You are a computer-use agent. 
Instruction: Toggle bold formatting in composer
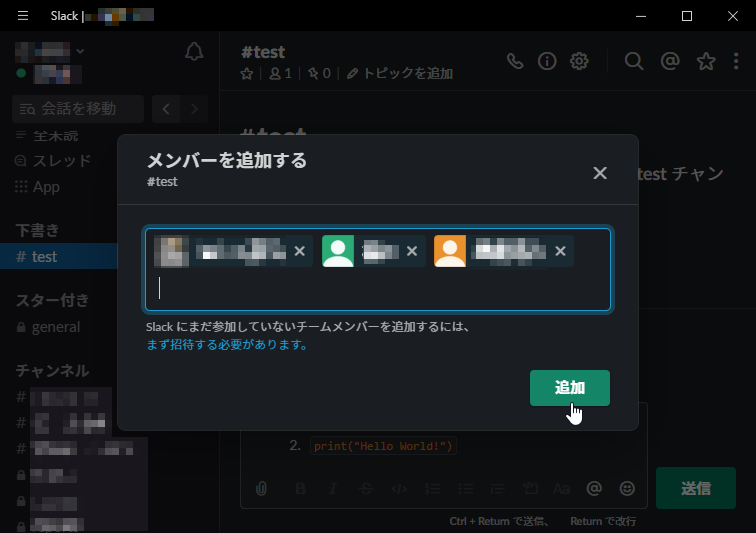pyautogui.click(x=300, y=489)
